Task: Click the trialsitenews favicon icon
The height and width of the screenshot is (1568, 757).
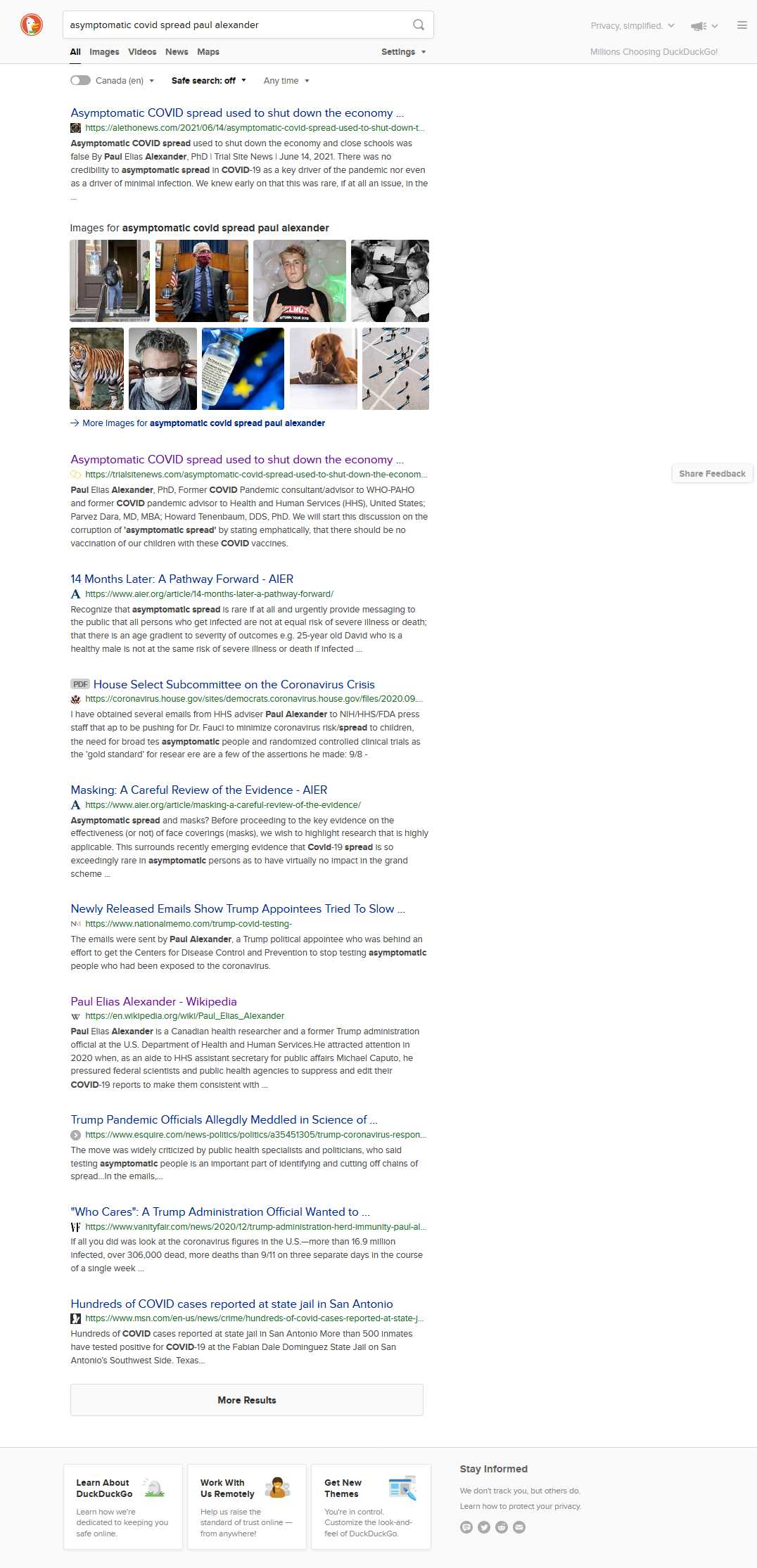Action: pyautogui.click(x=75, y=475)
